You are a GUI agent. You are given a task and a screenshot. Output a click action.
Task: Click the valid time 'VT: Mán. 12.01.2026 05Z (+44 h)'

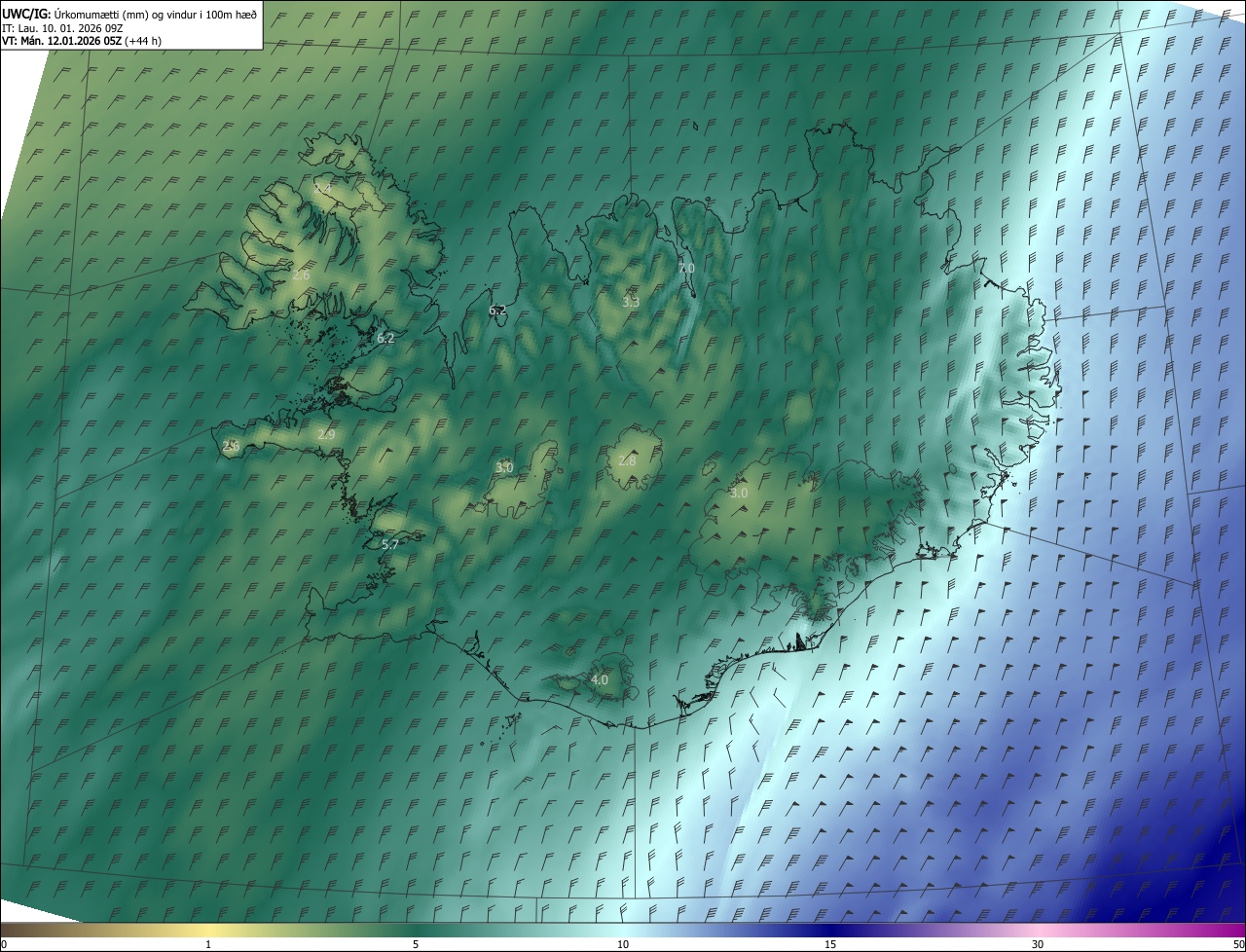pyautogui.click(x=83, y=41)
